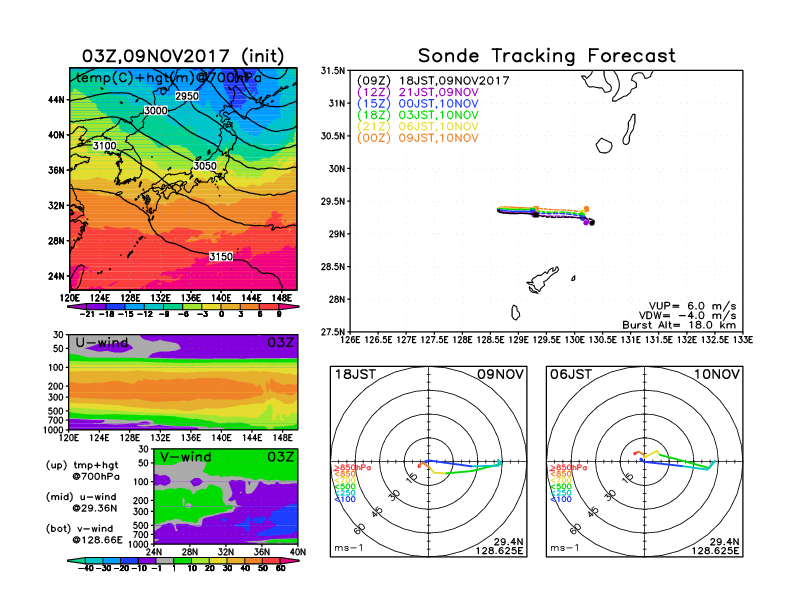Select legend entry "(09Z) 18JST,09NOV2017"

(x=433, y=81)
